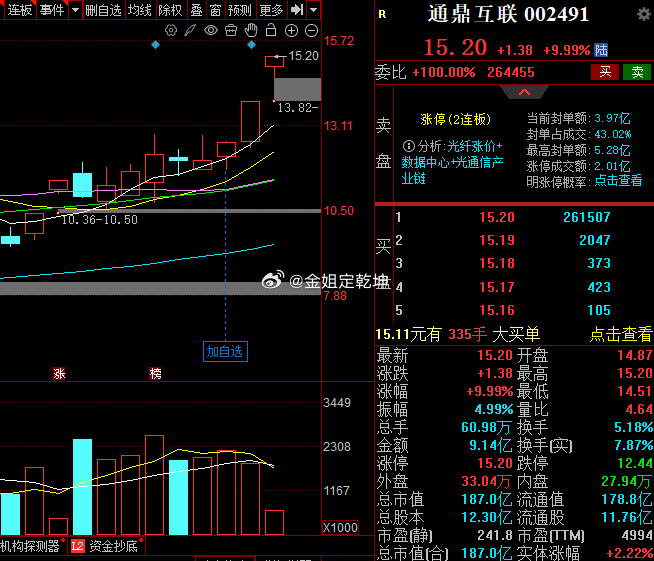Click the jump-to-end arrow icon
This screenshot has width=654, height=561.
click(297, 10)
